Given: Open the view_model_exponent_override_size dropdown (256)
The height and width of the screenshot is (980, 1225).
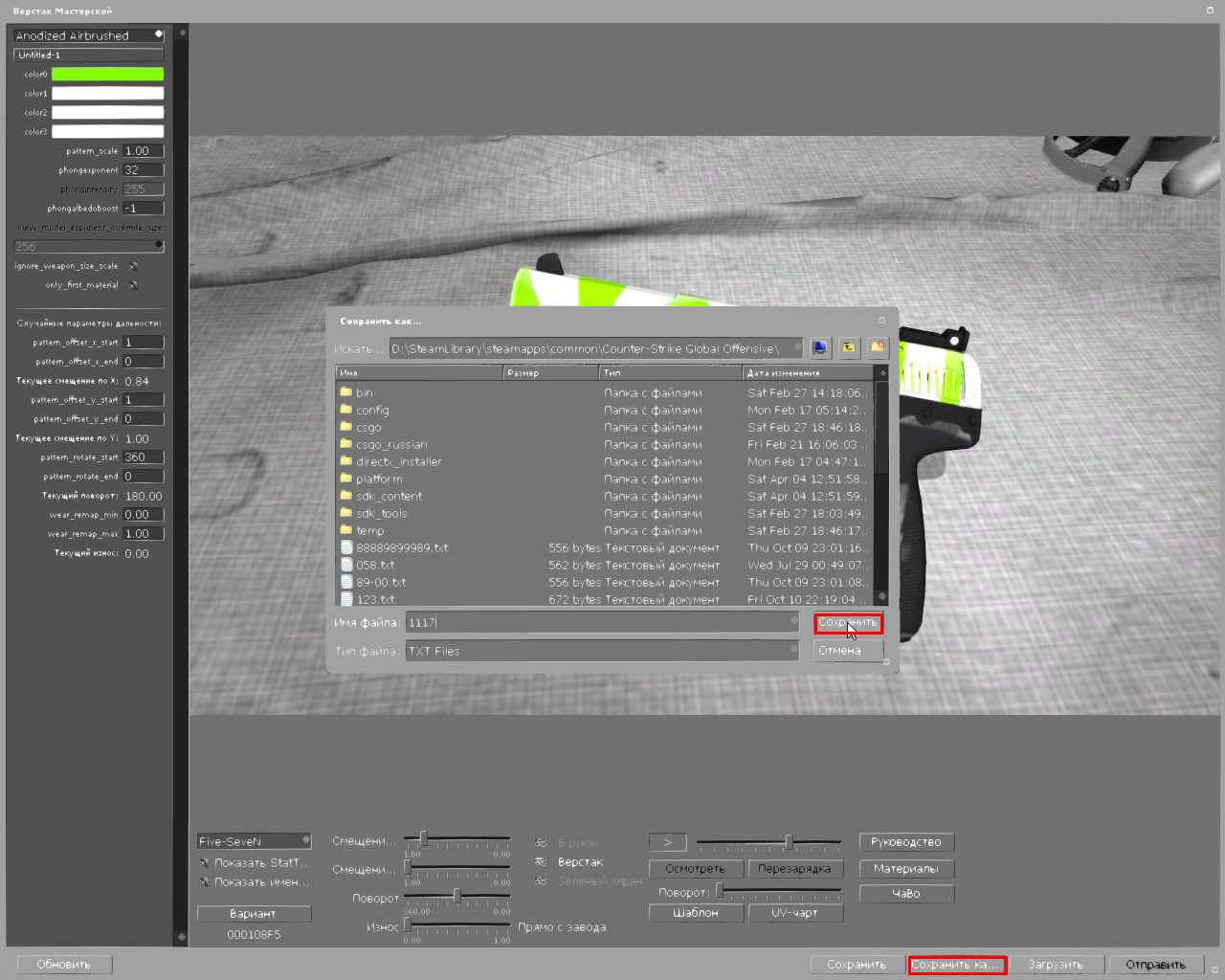Looking at the screenshot, I should (x=89, y=246).
